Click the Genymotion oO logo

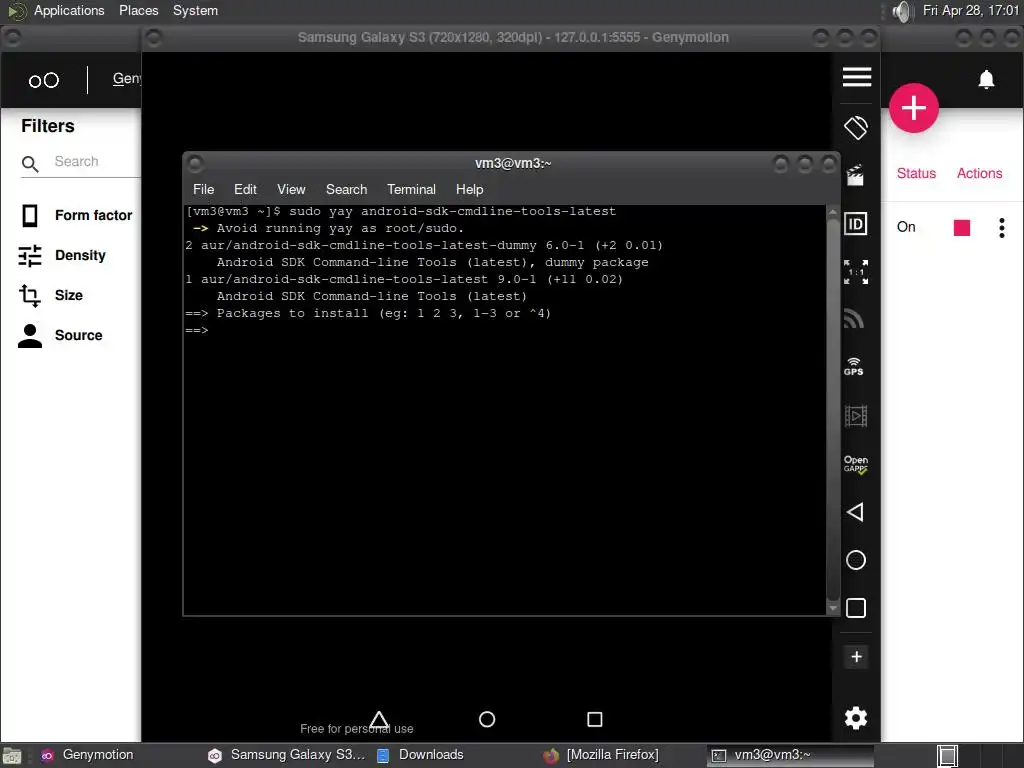44,80
